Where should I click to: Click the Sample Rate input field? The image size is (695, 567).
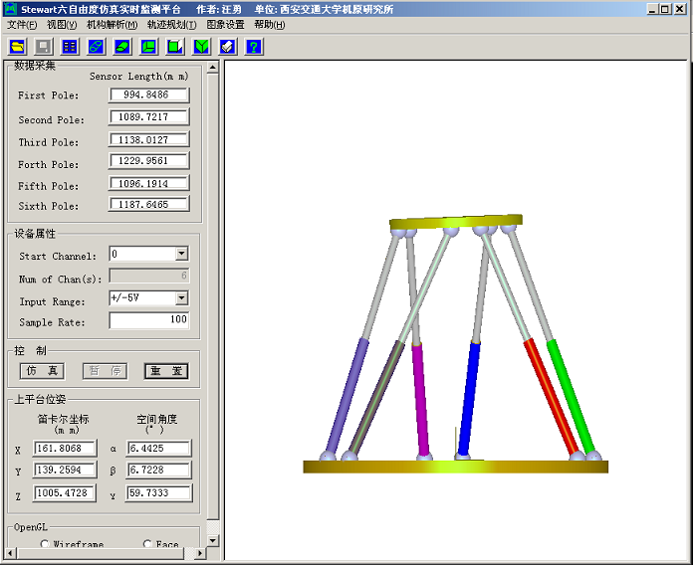pos(148,321)
